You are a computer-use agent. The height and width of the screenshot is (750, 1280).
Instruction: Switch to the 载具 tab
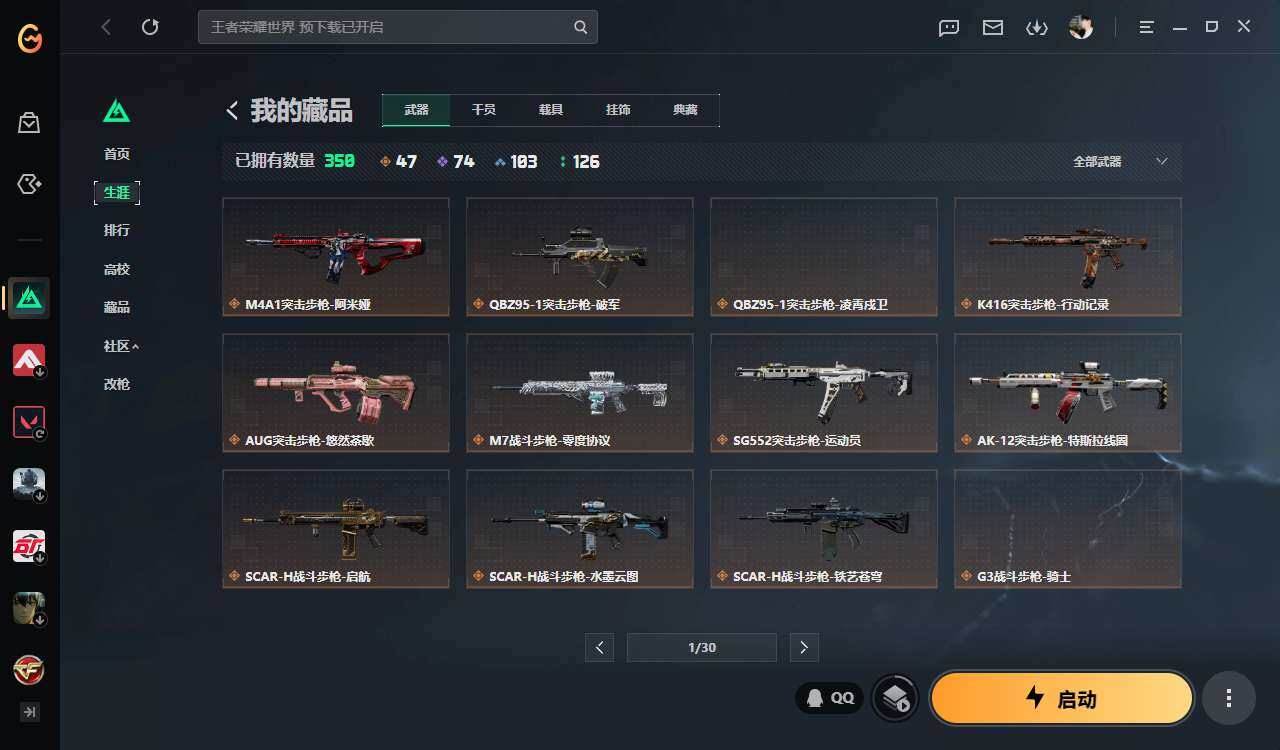[551, 110]
